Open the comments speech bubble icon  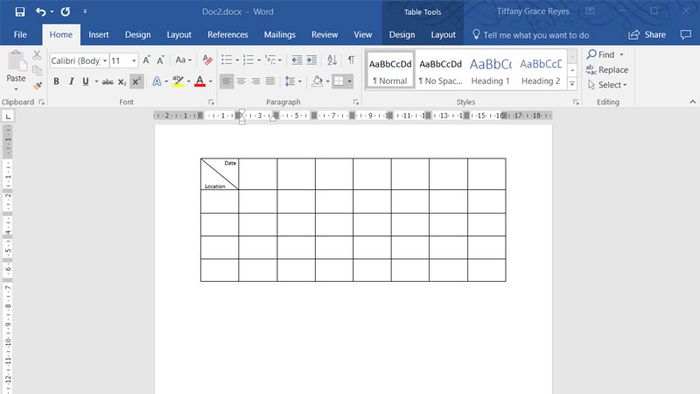pyautogui.click(x=685, y=35)
